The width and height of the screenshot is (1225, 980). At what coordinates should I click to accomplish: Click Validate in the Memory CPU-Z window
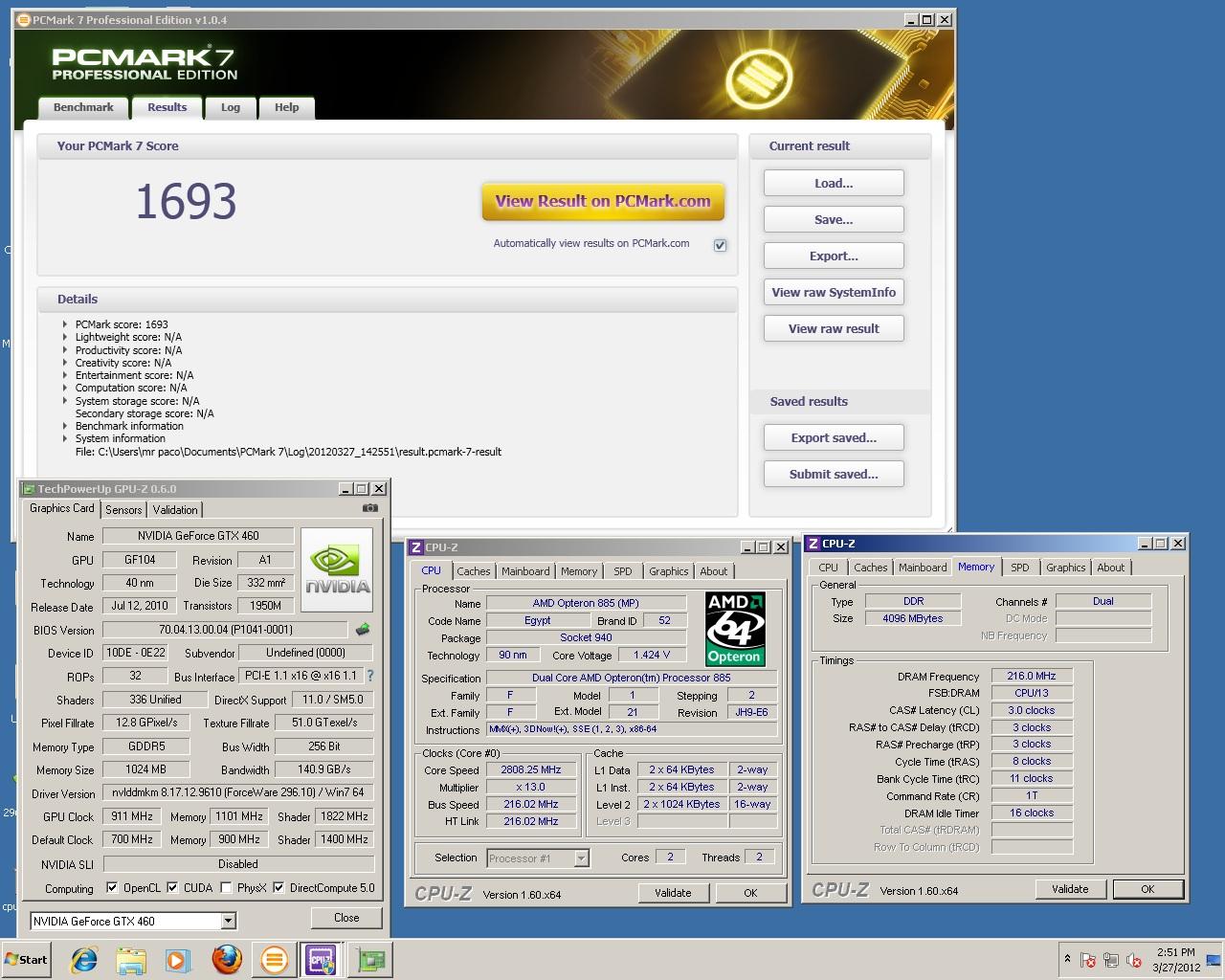[x=1069, y=889]
